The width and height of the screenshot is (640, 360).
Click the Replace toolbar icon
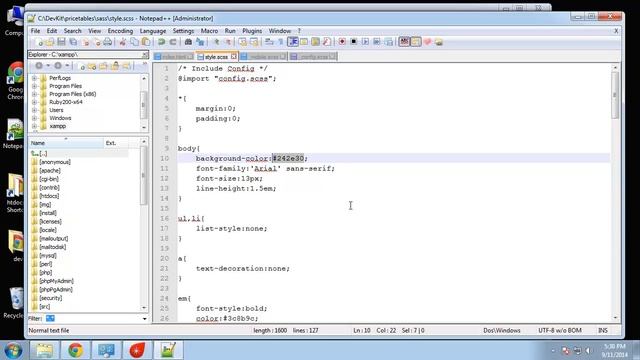point(200,42)
